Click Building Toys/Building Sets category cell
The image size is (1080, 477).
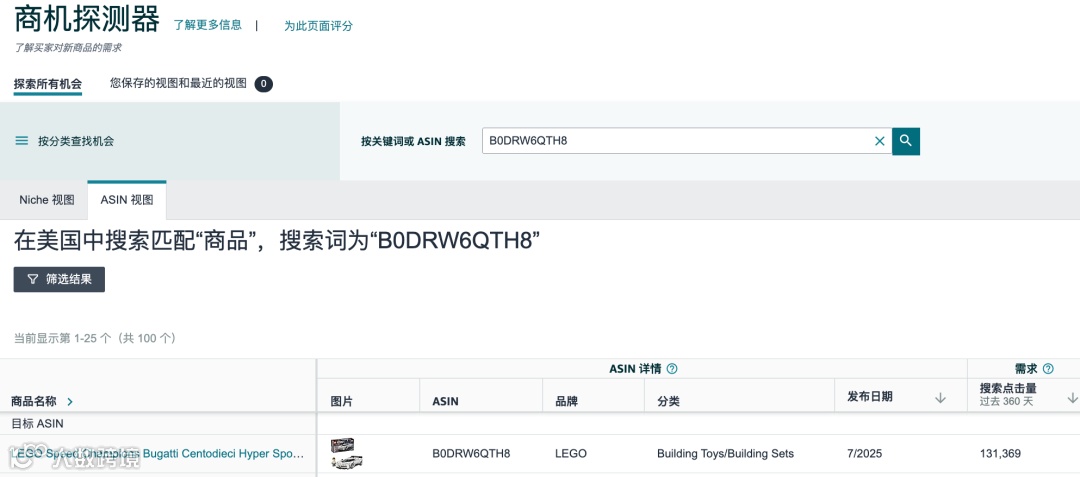[725, 454]
